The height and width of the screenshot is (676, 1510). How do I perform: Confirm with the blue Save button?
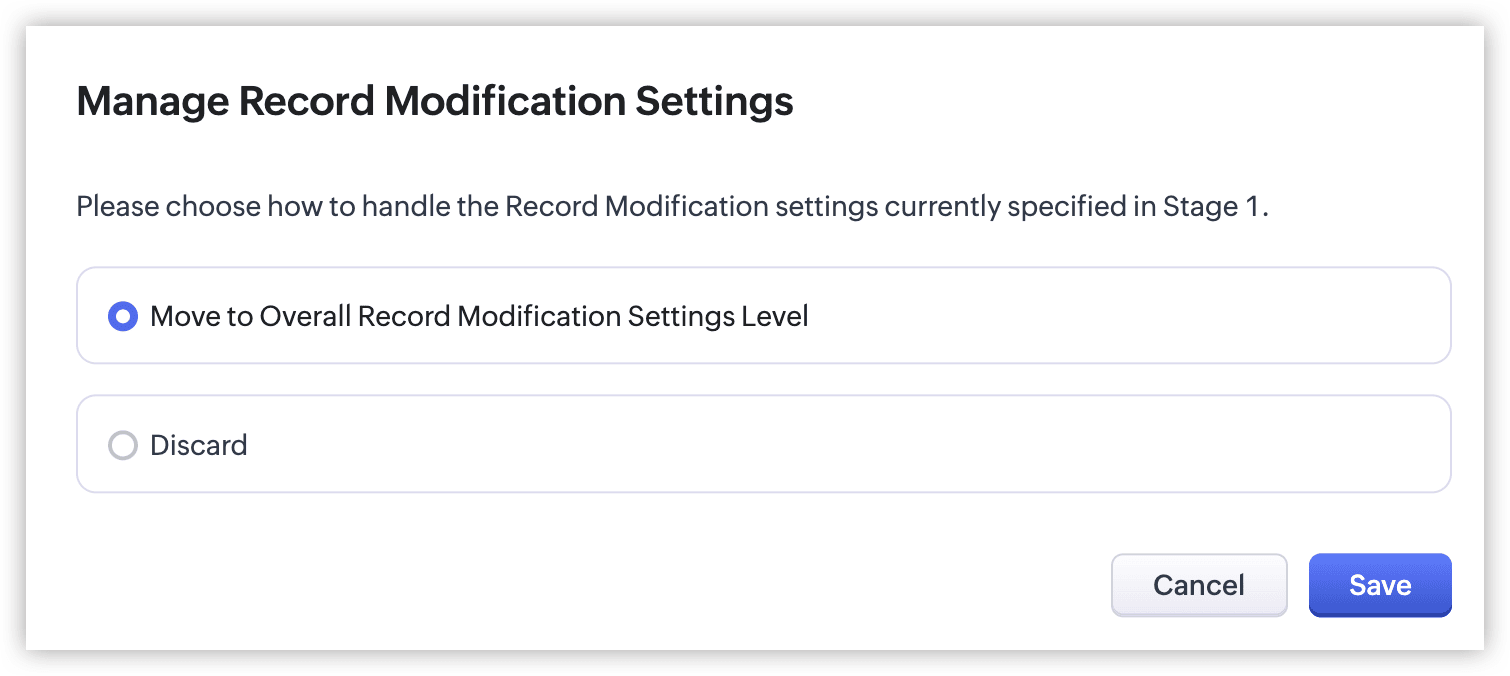pyautogui.click(x=1380, y=585)
